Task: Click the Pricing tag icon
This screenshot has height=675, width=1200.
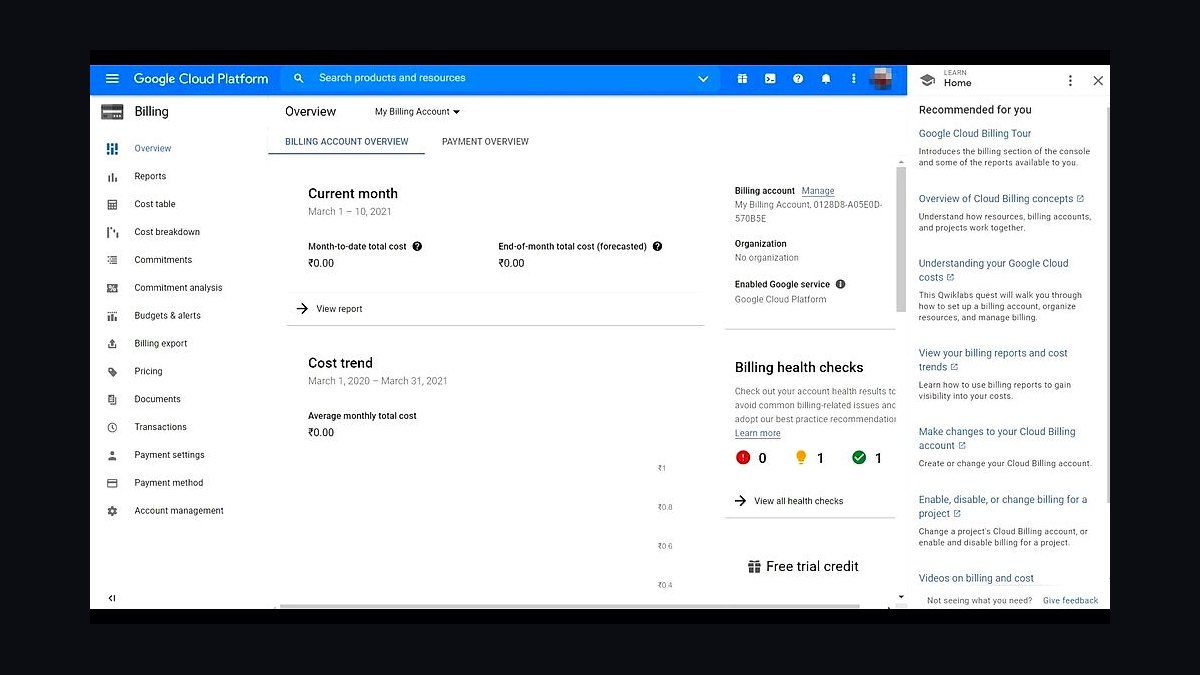Action: [x=112, y=372]
